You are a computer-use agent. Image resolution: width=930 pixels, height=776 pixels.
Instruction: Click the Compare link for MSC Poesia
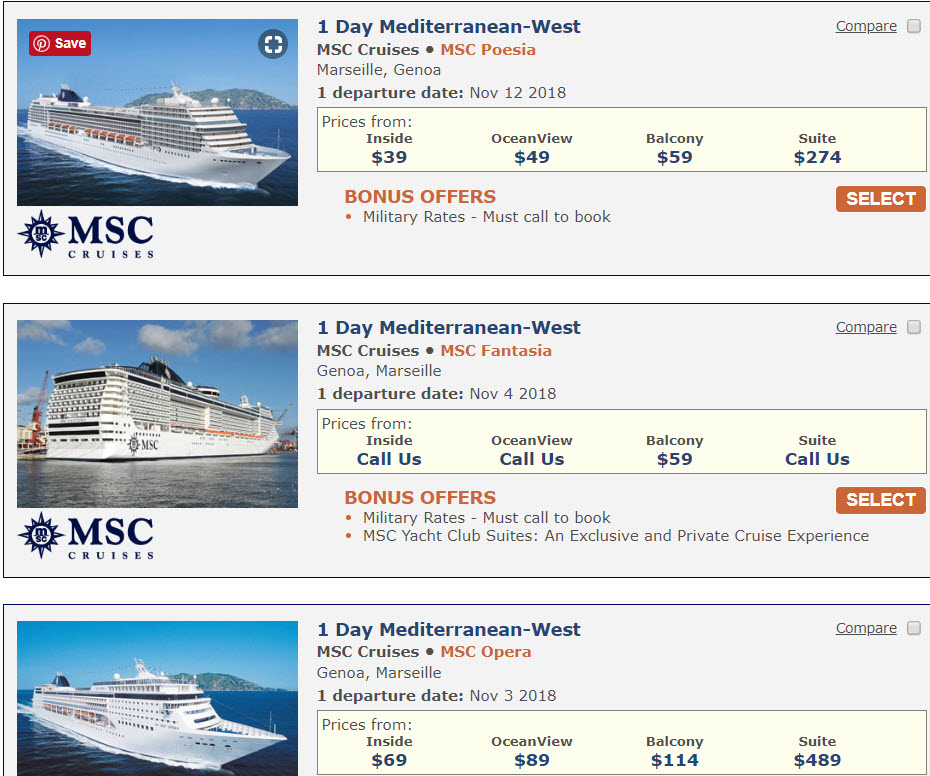click(x=866, y=27)
